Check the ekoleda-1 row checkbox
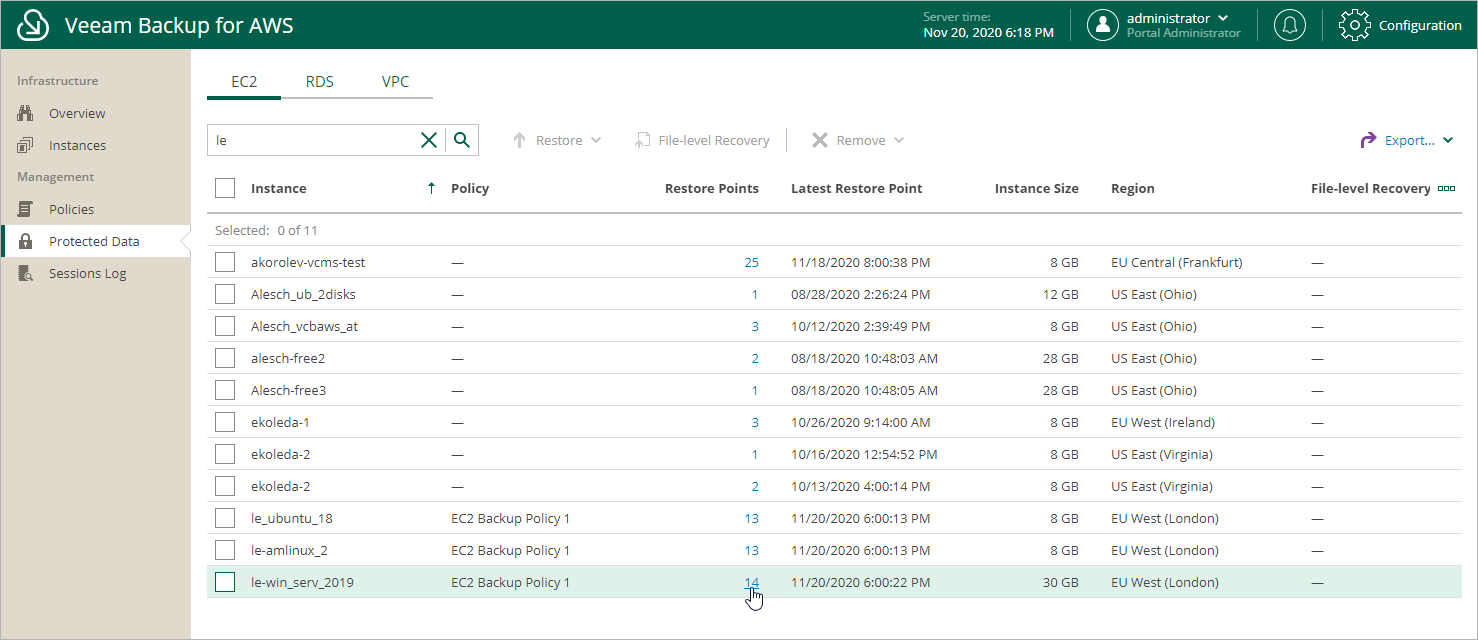The image size is (1478, 640). 225,422
